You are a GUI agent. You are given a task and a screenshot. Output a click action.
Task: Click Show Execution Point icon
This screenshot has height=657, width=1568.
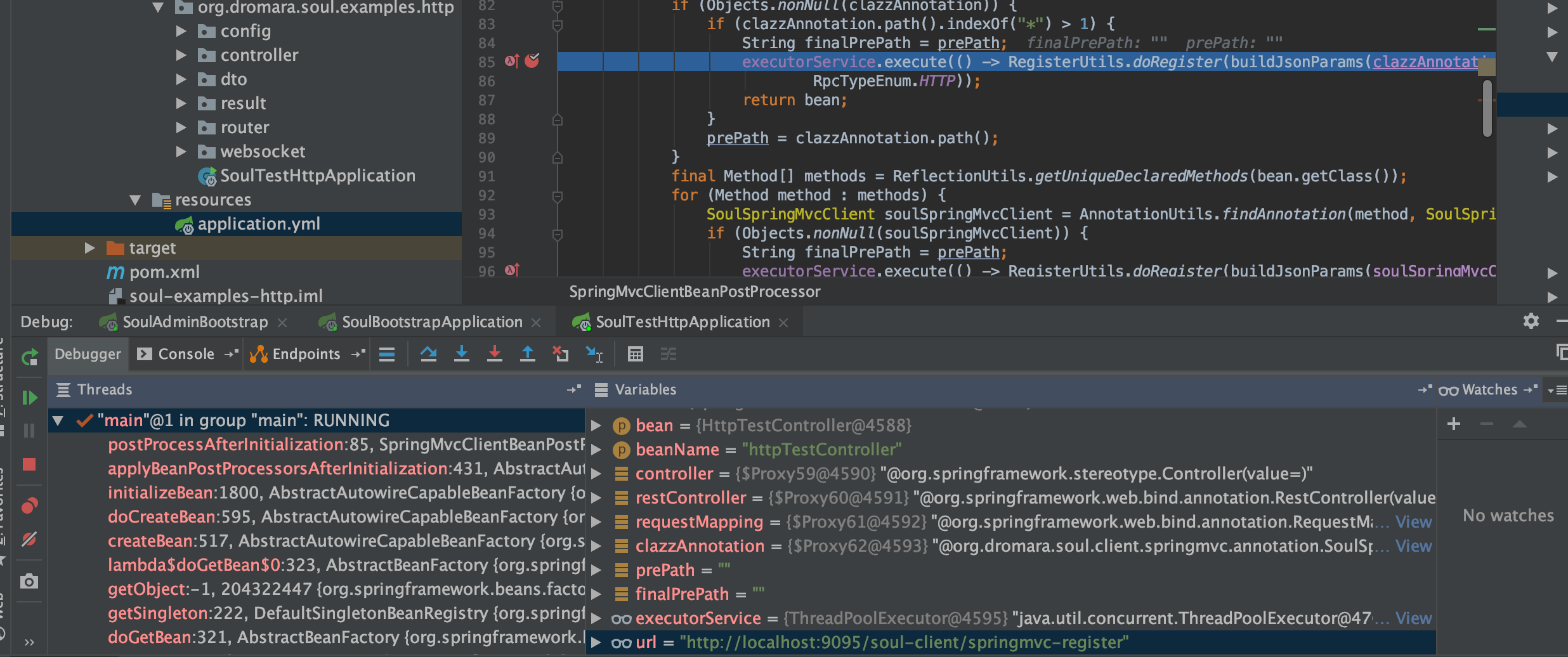click(387, 354)
